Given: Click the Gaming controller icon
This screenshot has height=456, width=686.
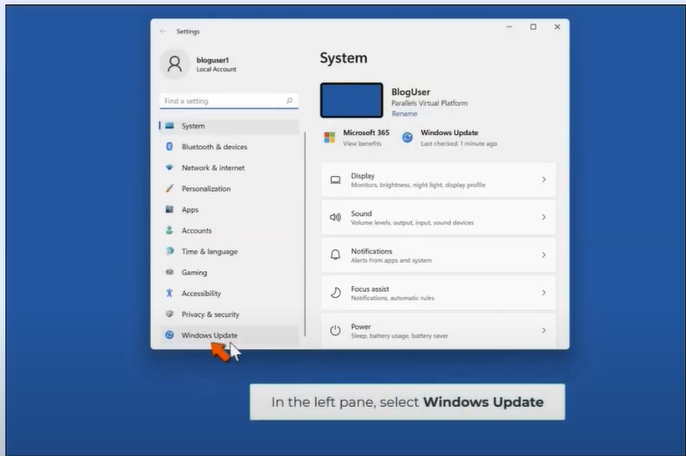Looking at the screenshot, I should point(170,272).
